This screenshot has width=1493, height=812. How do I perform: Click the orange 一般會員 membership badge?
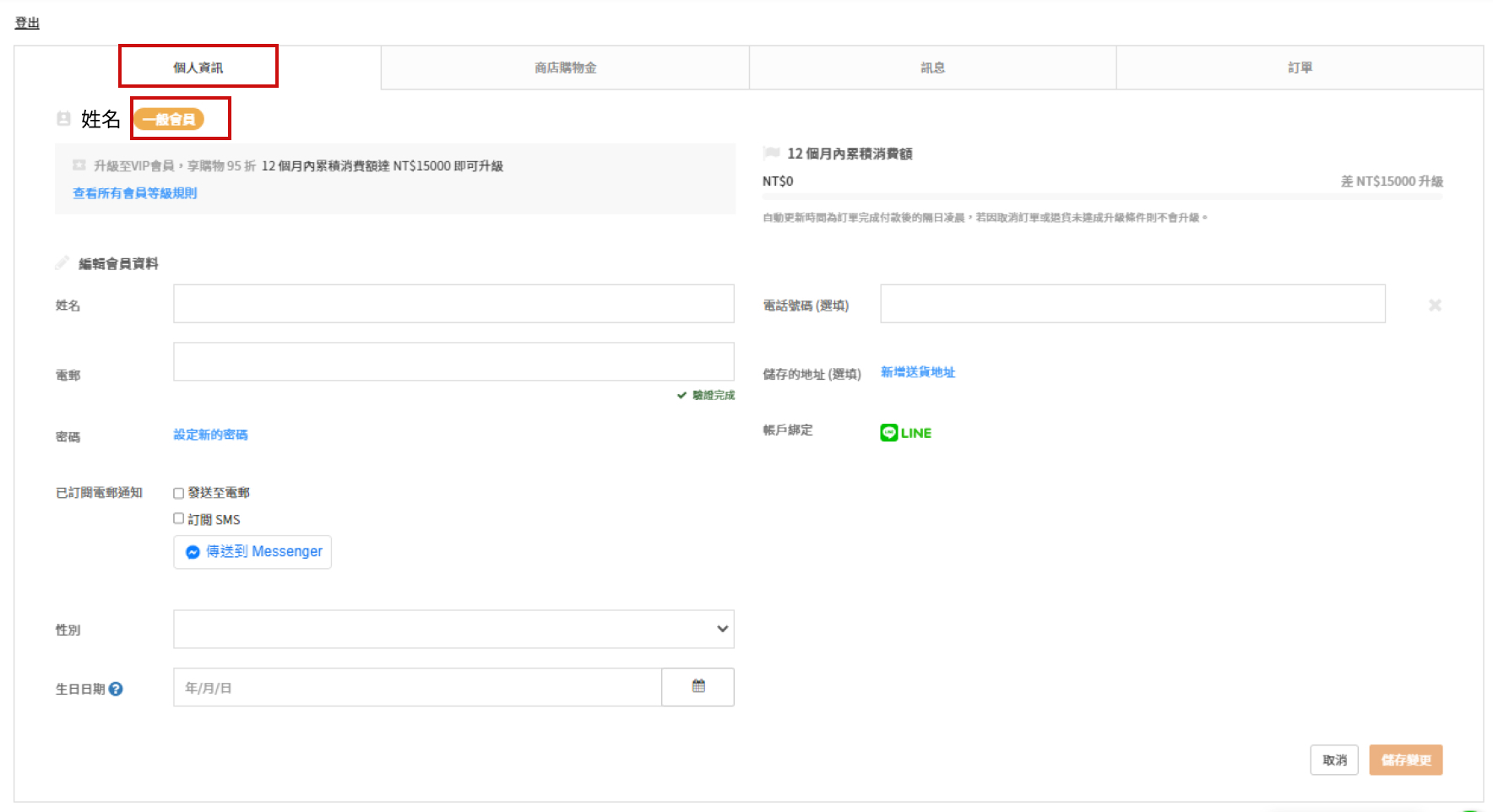click(169, 119)
